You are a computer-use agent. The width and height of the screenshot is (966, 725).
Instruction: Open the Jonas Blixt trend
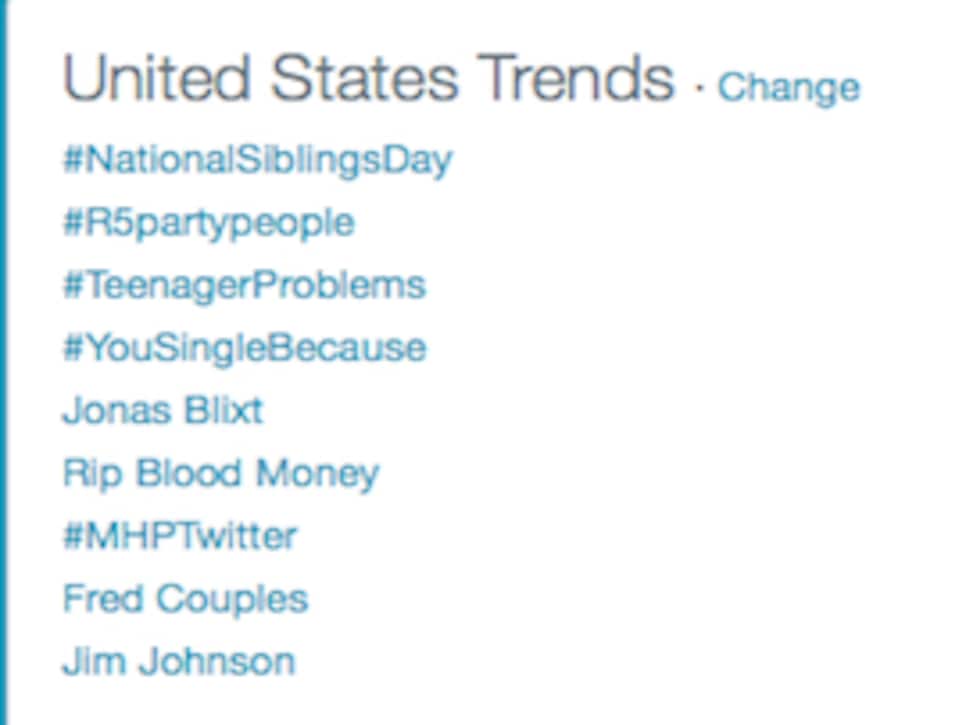coord(163,410)
